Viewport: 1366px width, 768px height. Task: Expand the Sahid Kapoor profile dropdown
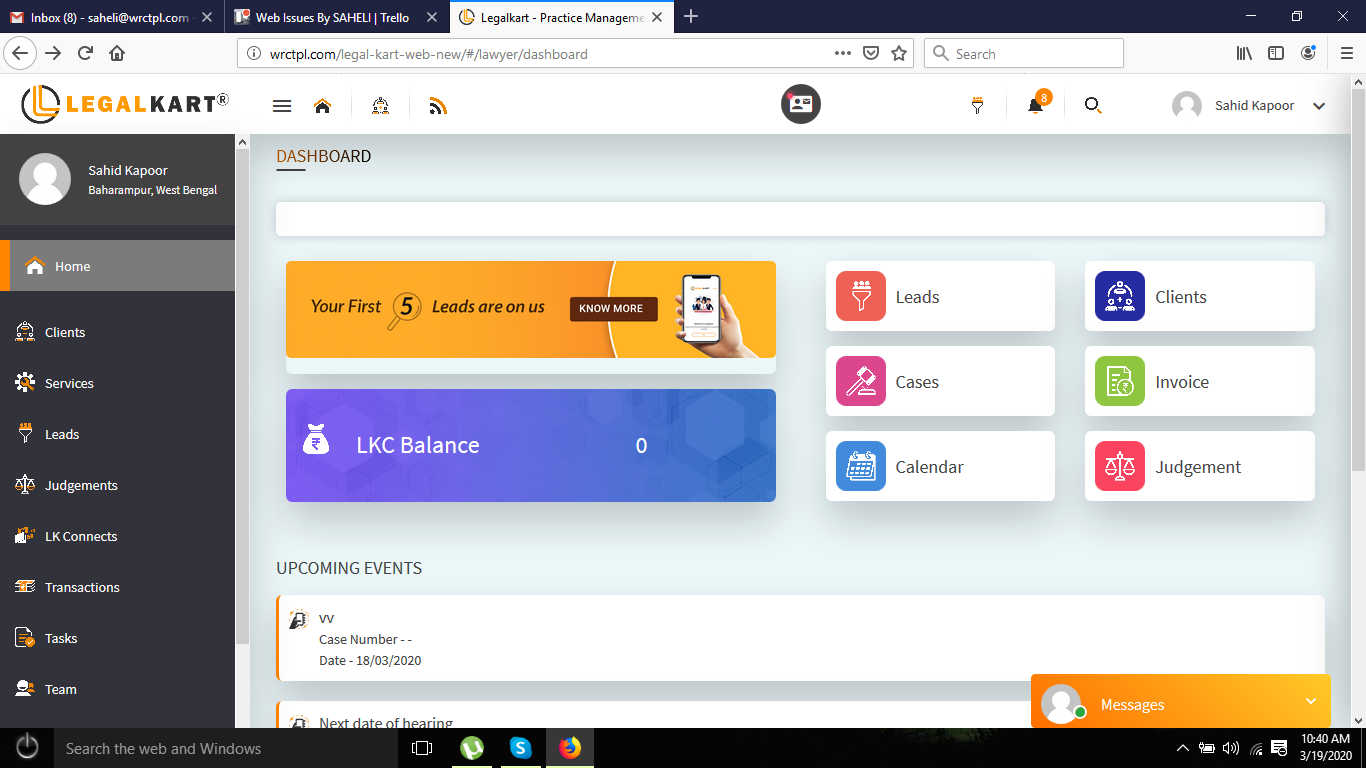pos(1318,106)
